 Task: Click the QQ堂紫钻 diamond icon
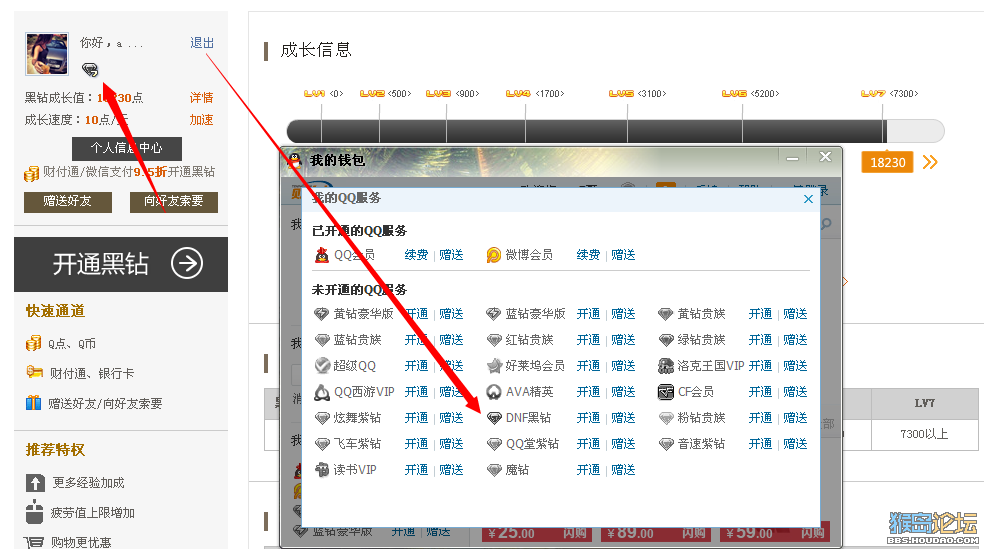tap(494, 444)
